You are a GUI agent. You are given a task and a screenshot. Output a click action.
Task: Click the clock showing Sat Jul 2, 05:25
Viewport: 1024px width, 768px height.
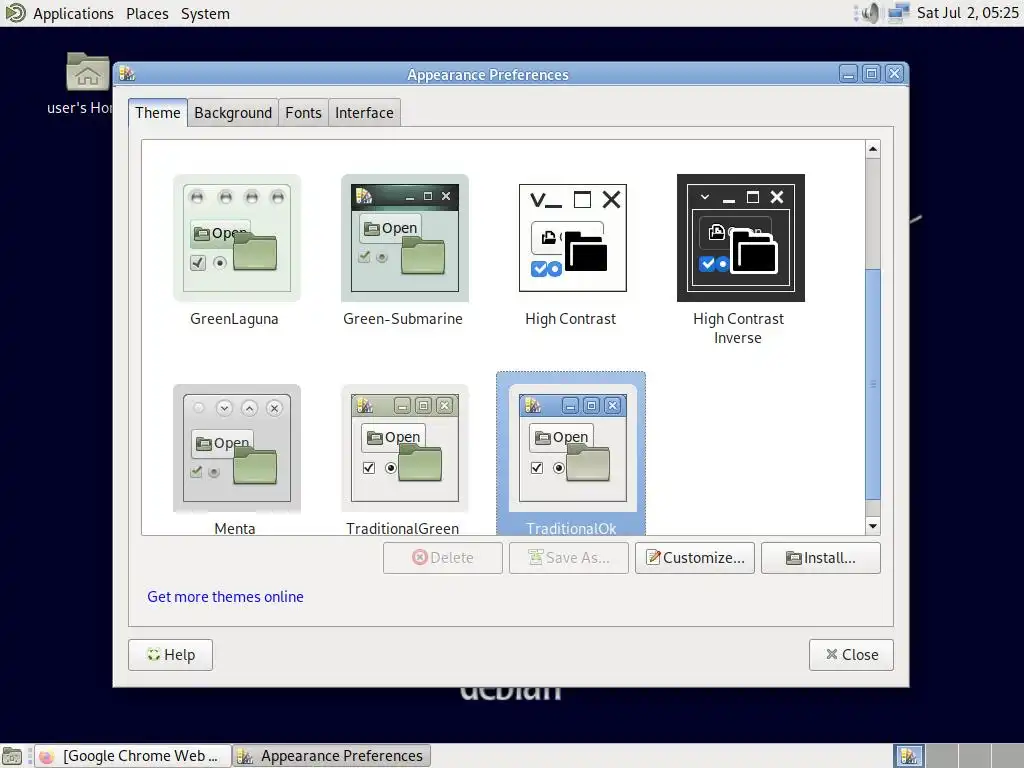(x=967, y=13)
